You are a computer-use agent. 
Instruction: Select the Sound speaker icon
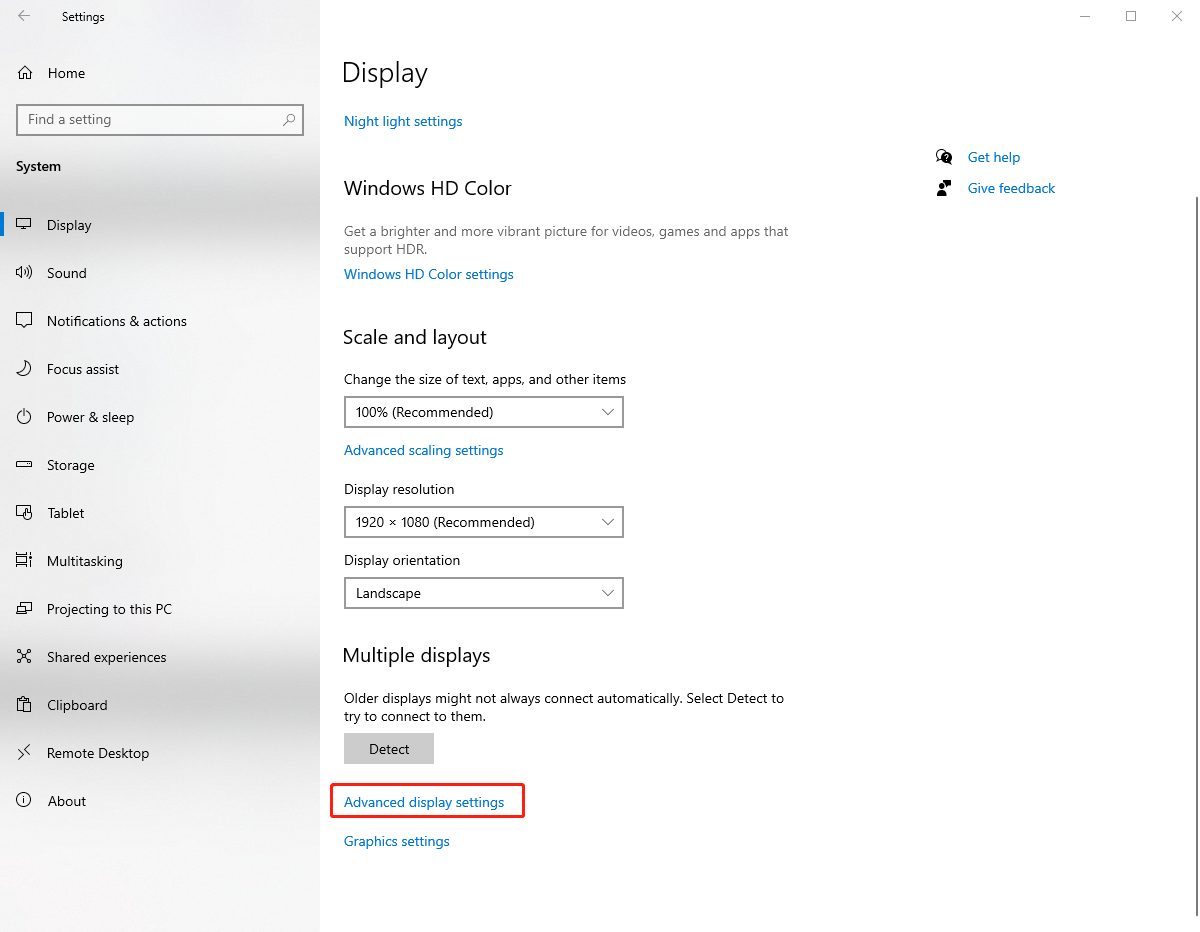pos(25,273)
